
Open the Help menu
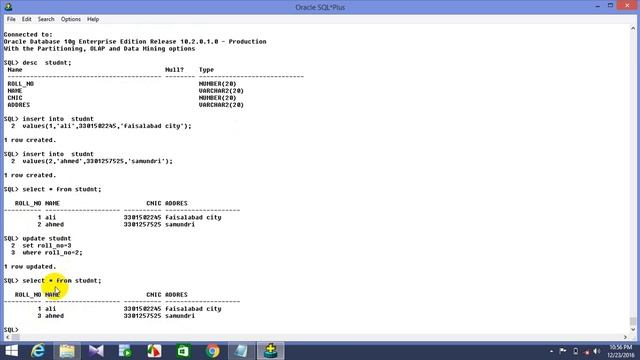[x=93, y=19]
